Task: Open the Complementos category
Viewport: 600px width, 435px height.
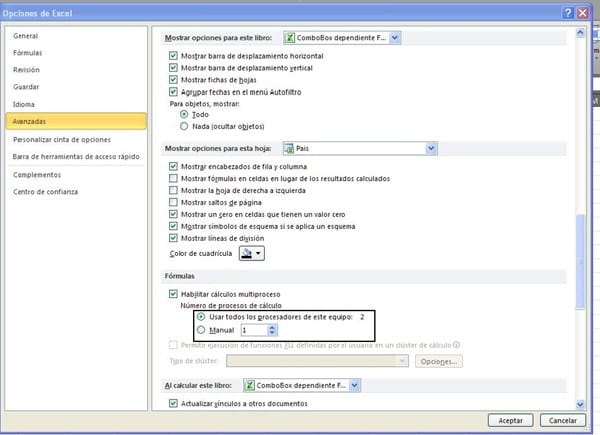Action: click(x=37, y=175)
